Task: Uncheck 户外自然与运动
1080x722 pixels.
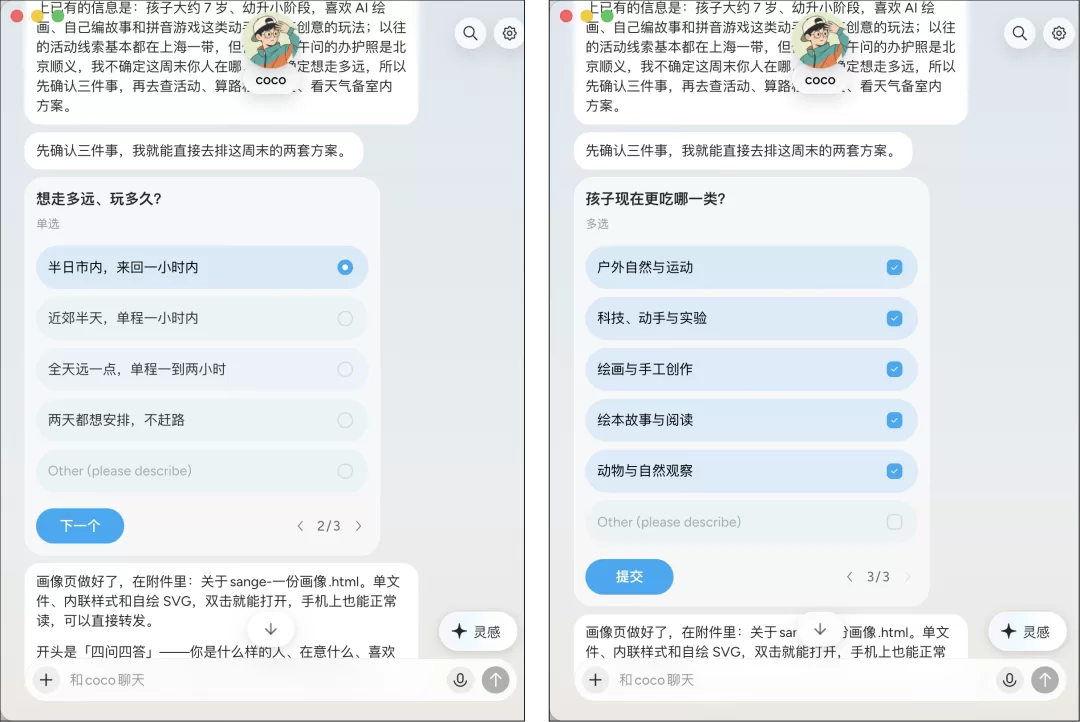Action: 895,267
